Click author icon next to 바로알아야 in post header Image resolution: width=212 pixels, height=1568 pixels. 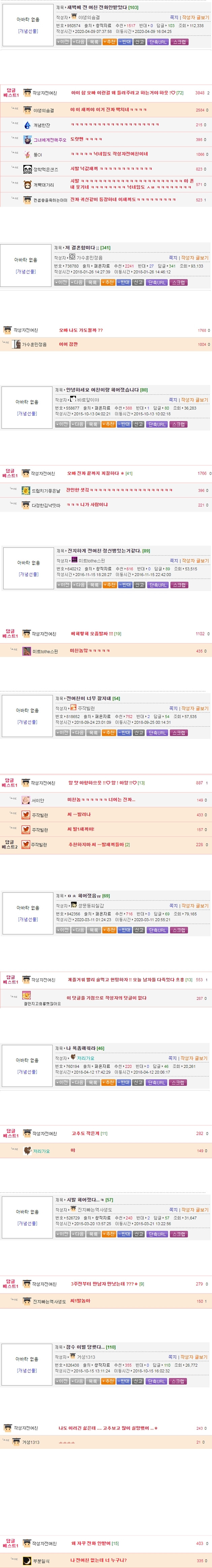73,399
